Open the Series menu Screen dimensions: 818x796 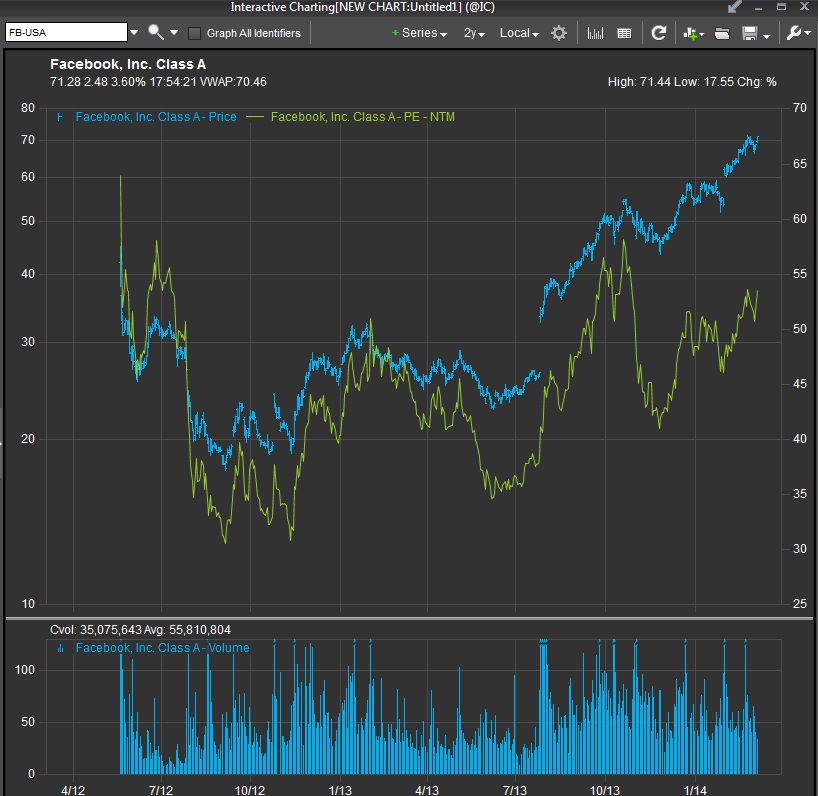click(x=420, y=33)
